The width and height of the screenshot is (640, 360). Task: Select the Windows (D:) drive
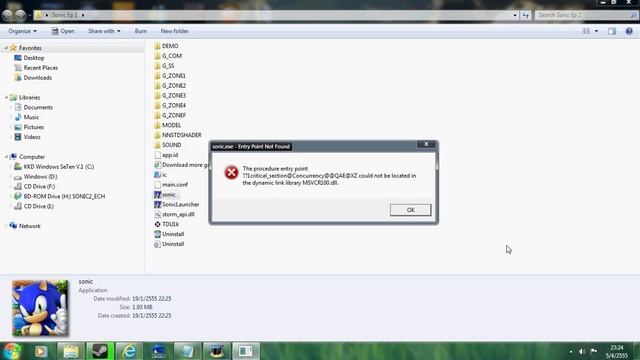pyautogui.click(x=40, y=176)
